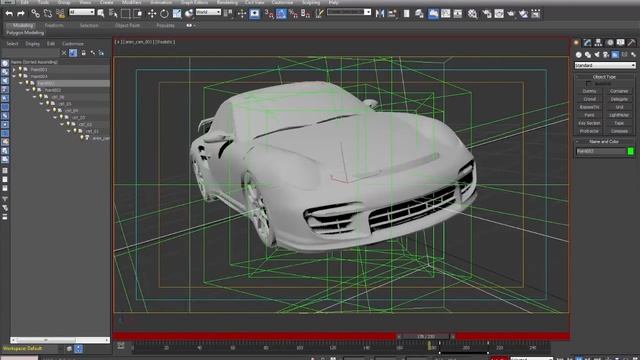Activate the Select and Scale tool
The height and width of the screenshot is (360, 640).
click(x=177, y=14)
